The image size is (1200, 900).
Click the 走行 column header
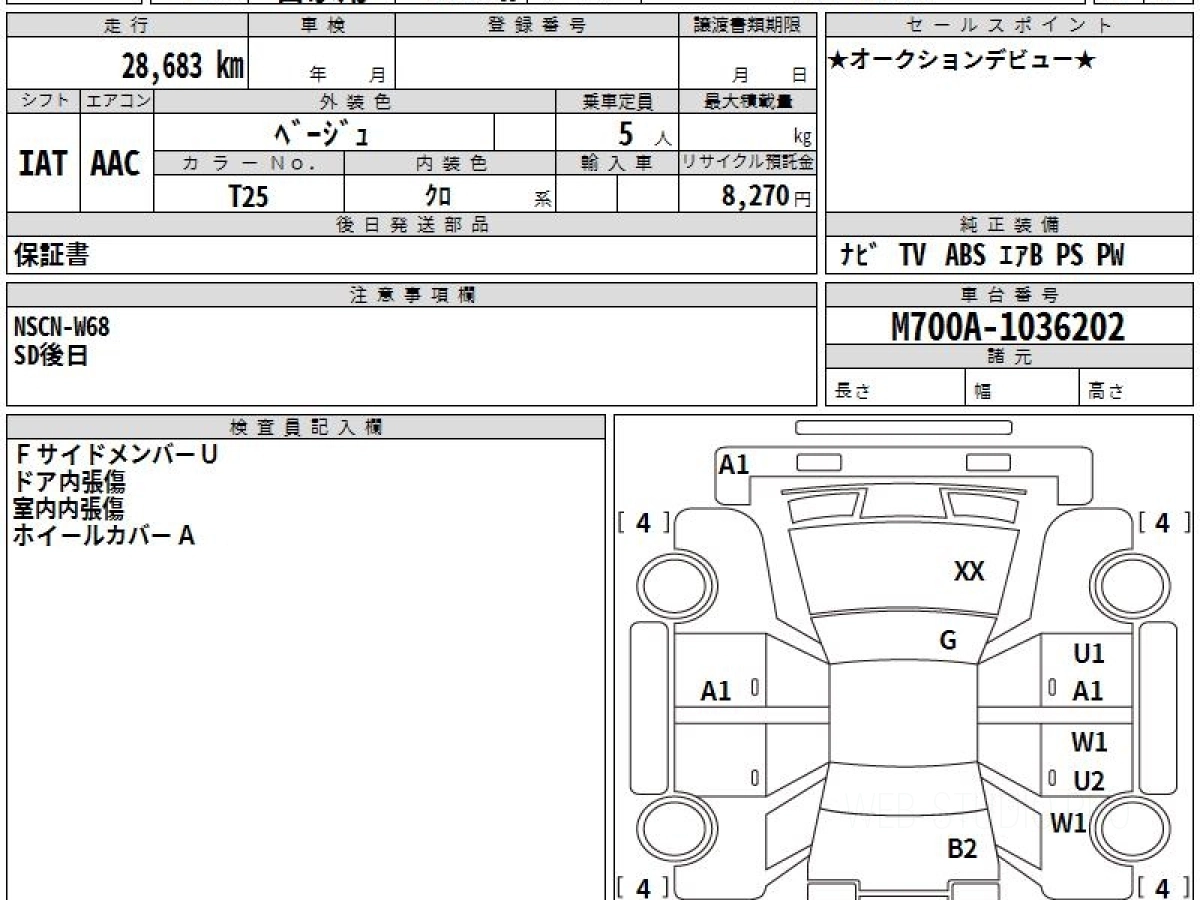[127, 26]
